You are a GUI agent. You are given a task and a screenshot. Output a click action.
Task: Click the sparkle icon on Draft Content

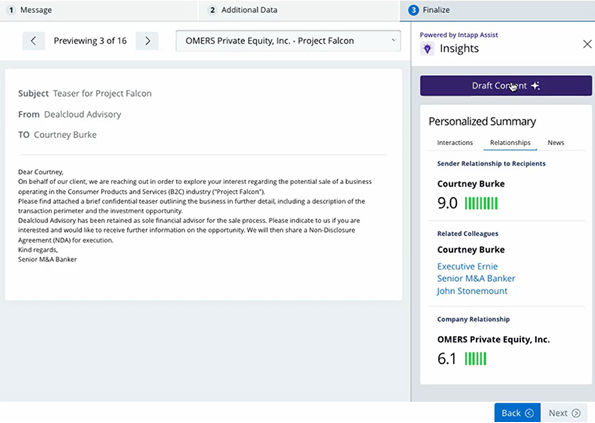pyautogui.click(x=535, y=86)
